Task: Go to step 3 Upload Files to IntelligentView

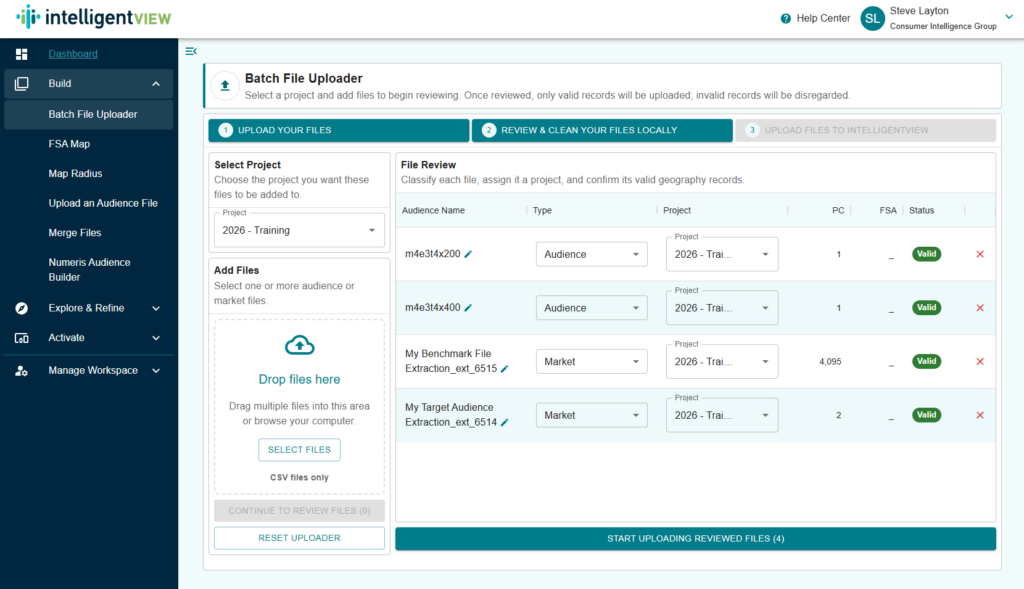Action: pyautogui.click(x=865, y=130)
